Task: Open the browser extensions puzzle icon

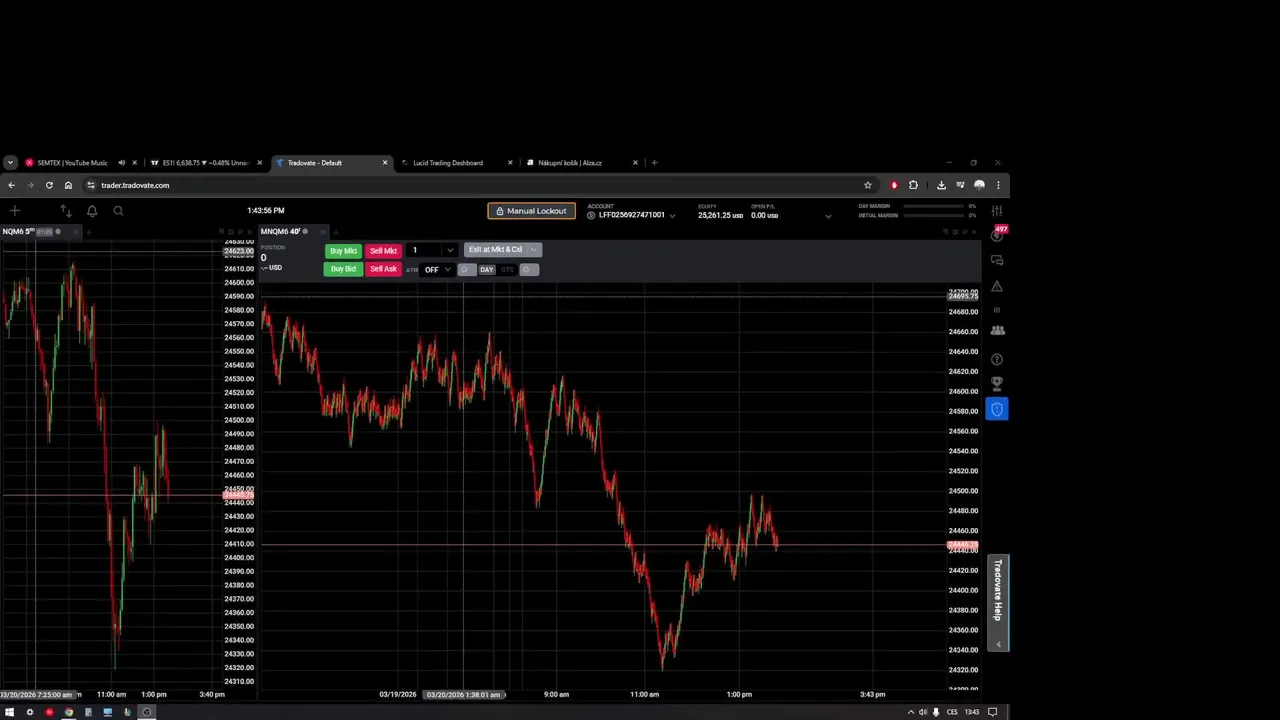Action: point(913,185)
